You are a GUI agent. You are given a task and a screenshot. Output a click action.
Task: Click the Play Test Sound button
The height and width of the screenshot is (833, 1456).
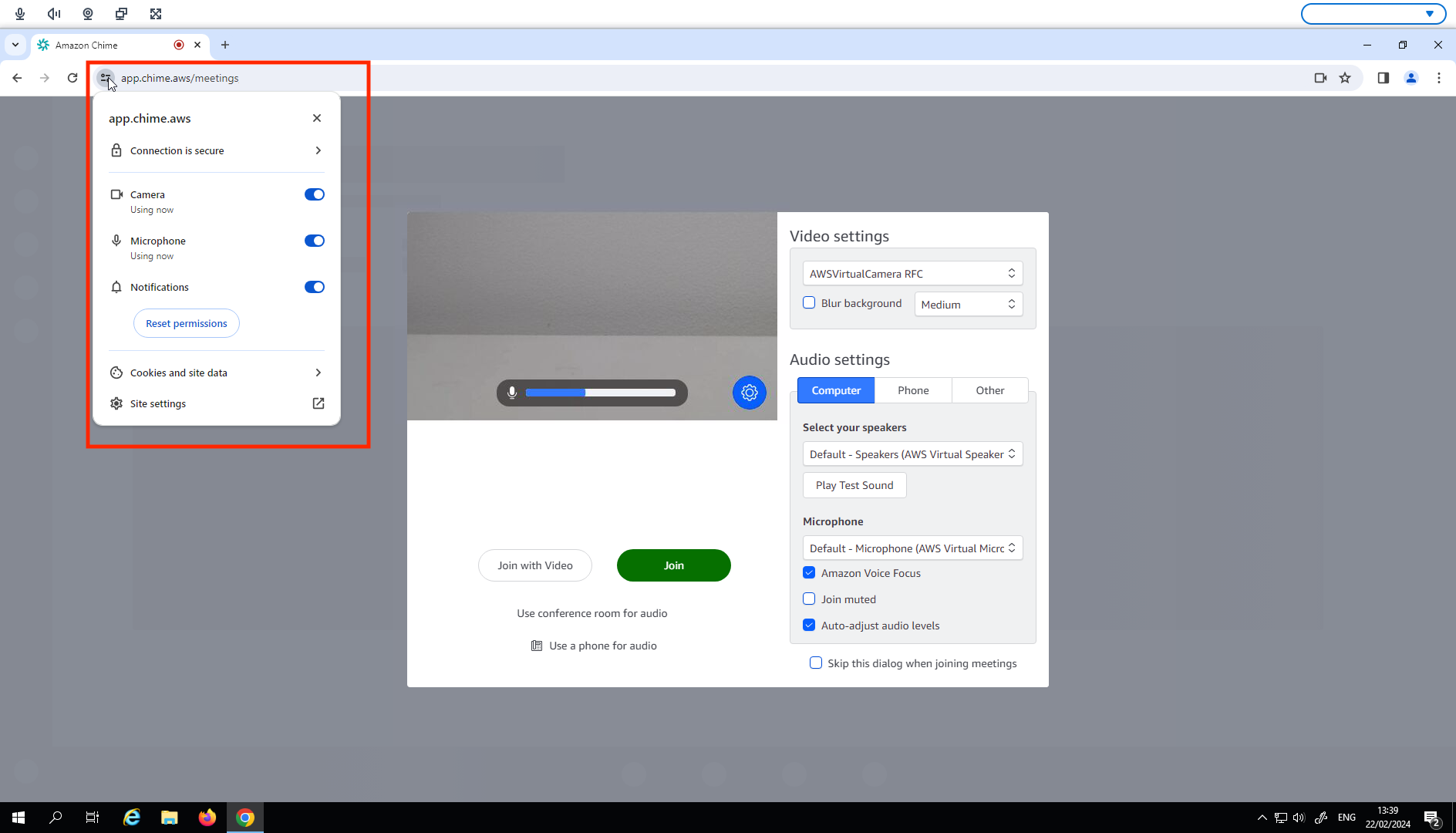tap(854, 485)
